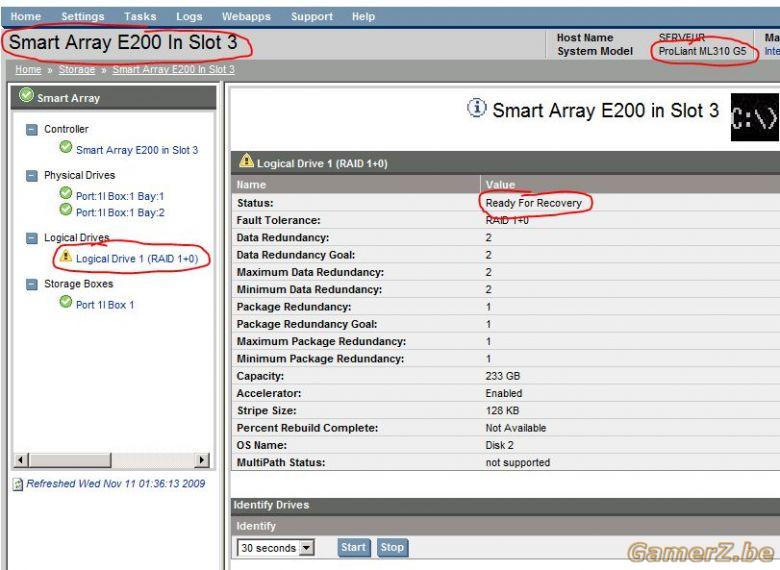Click right arrow of tree panel scrollbar
Image resolution: width=780 pixels, height=570 pixels.
(x=201, y=460)
